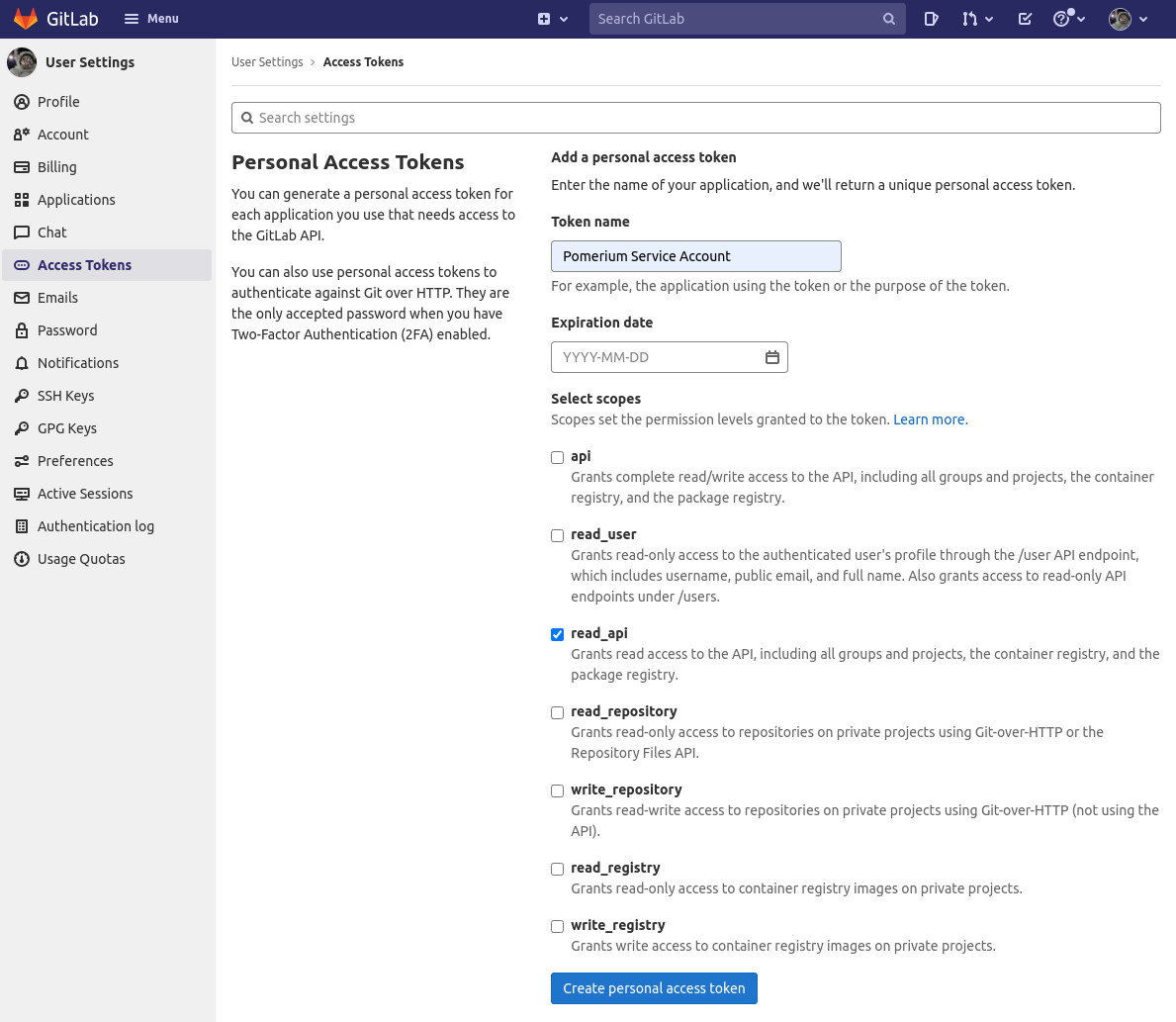Enable the read_user scope checkbox
1176x1022 pixels.
coord(557,536)
